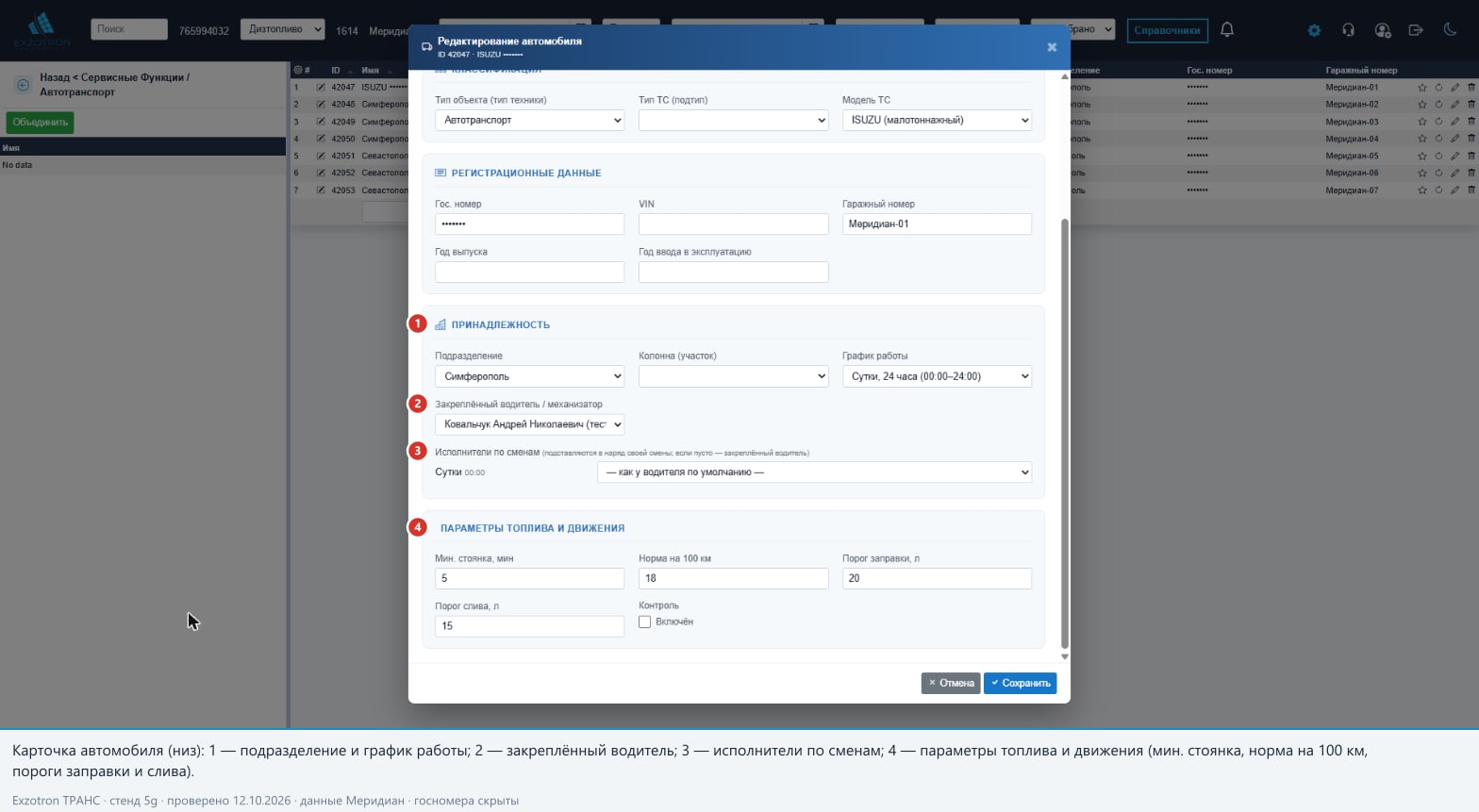Star the Меридиан-01 row
This screenshot has height=812, width=1479.
pos(1422,88)
